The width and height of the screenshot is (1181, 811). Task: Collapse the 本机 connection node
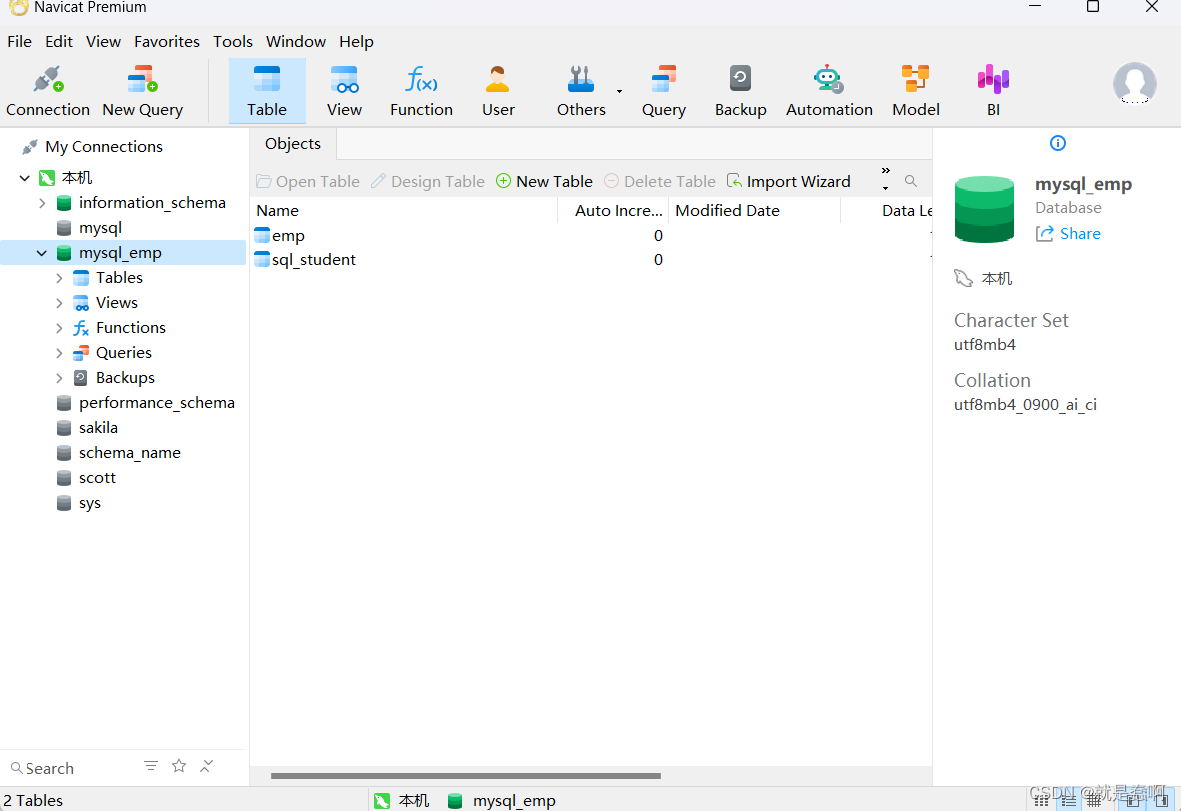click(25, 178)
